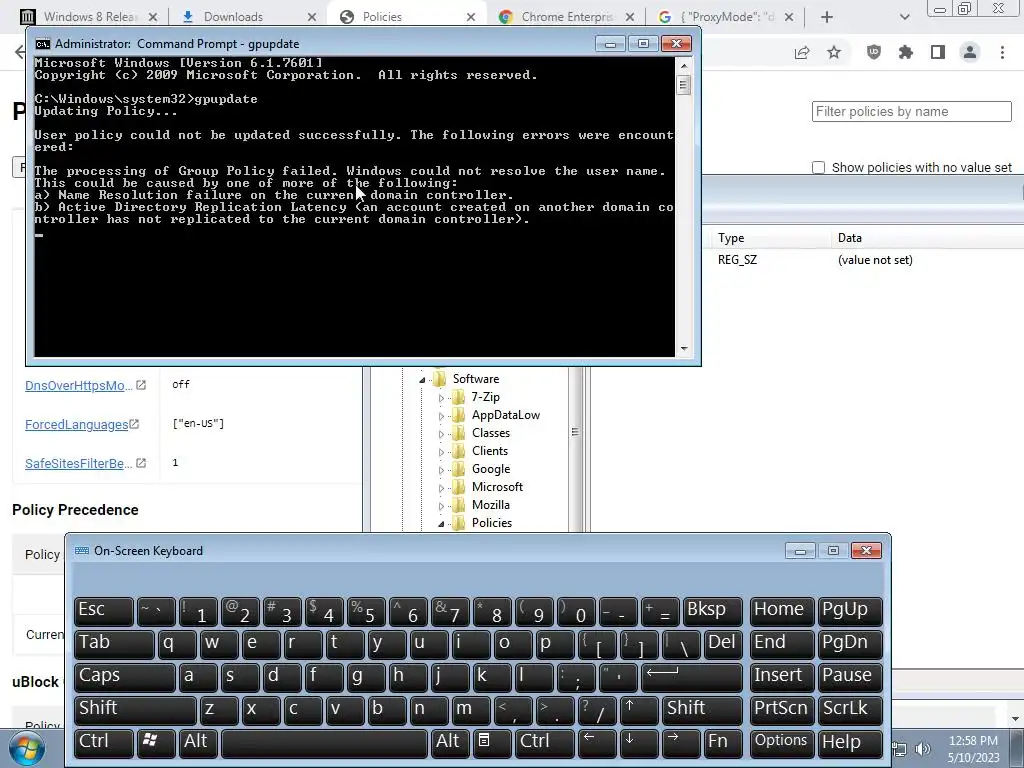
Task: Expand the Clients registry key
Action: click(441, 452)
